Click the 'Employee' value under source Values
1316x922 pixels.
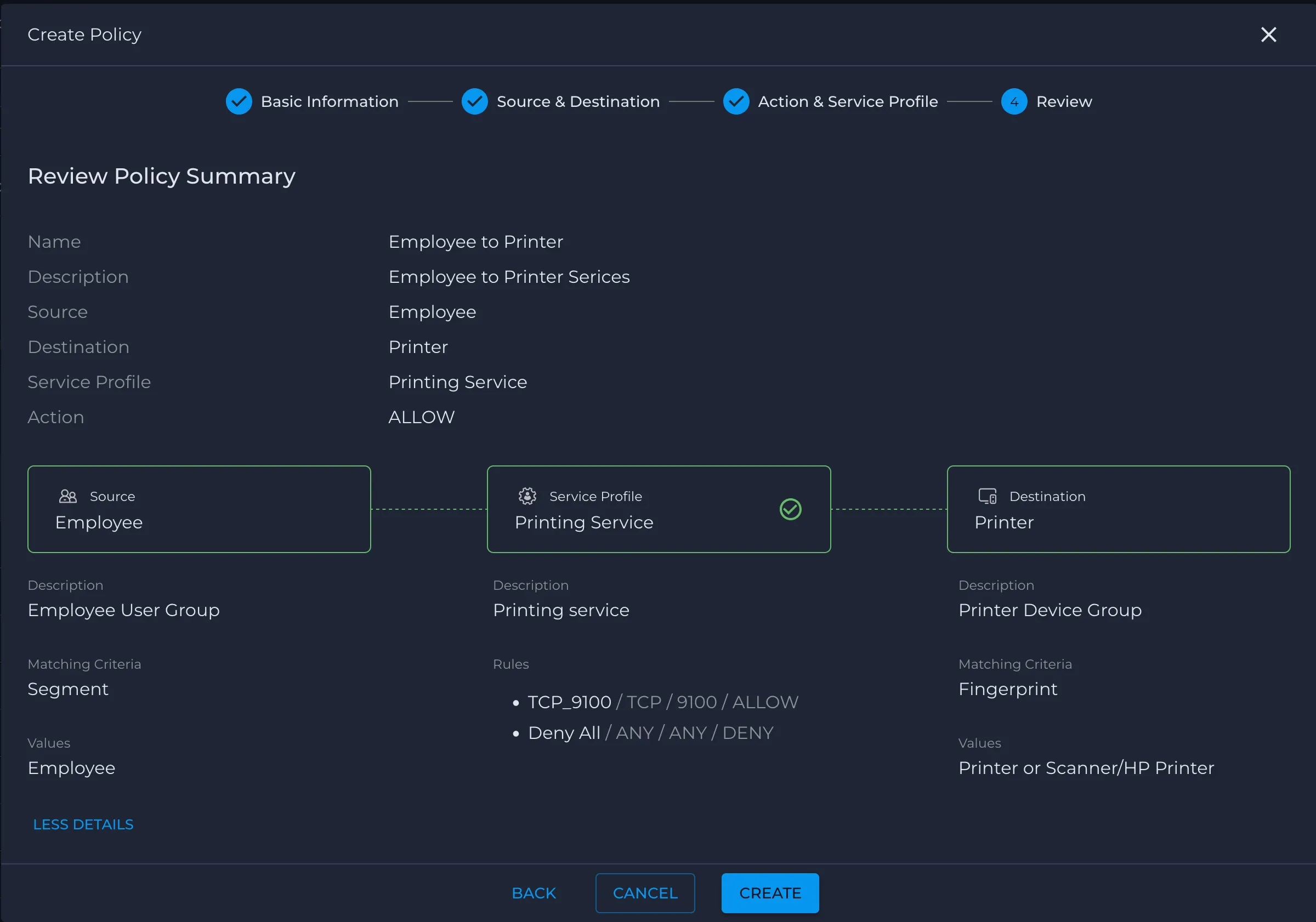(x=71, y=768)
